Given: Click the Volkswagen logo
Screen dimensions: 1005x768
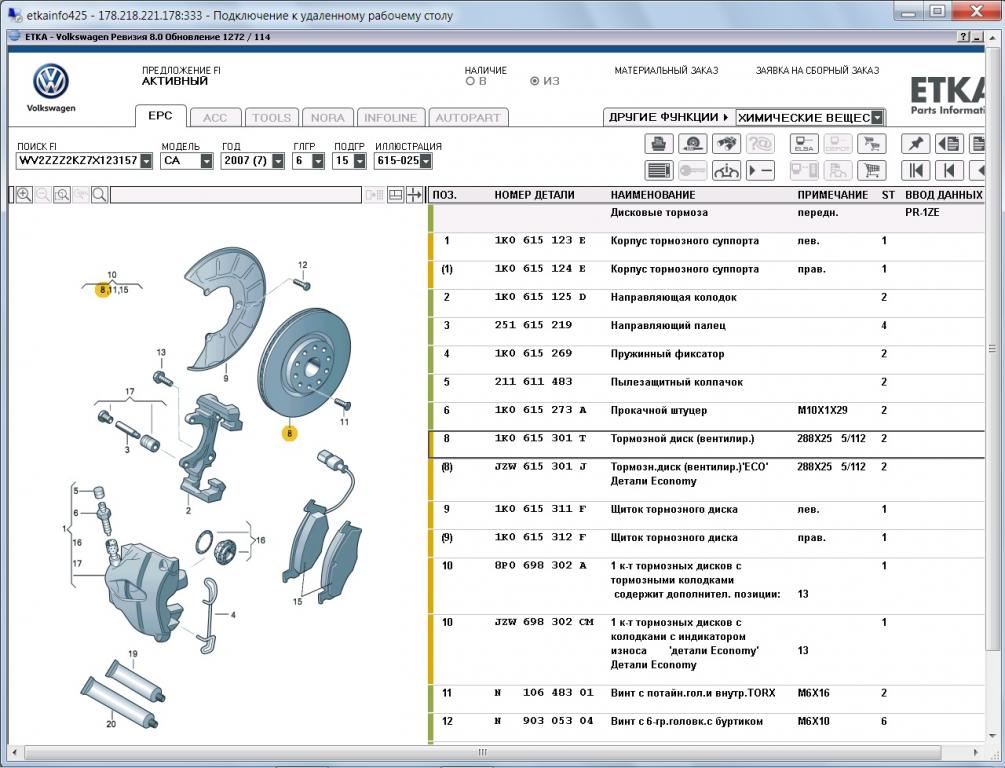Looking at the screenshot, I should [51, 81].
